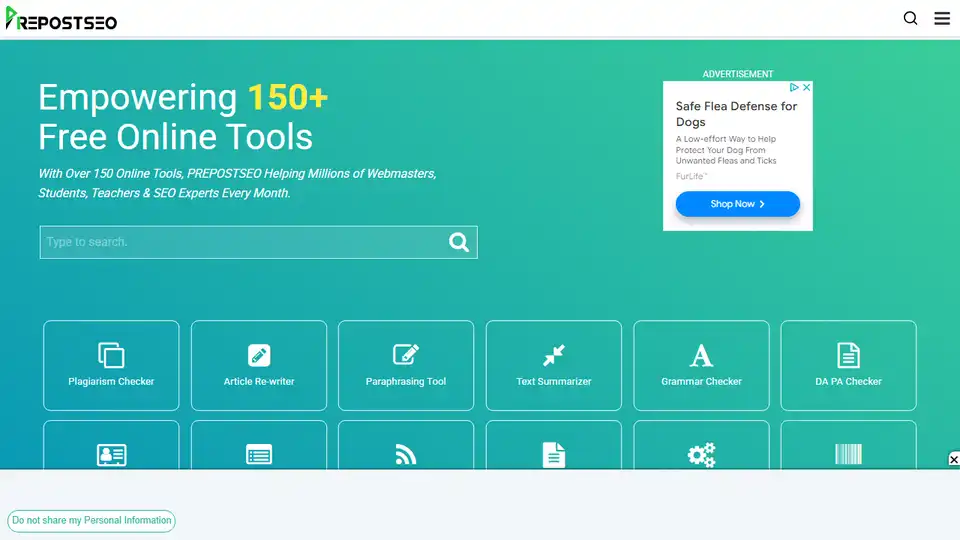Click the Shop Now ad button
Image resolution: width=960 pixels, height=540 pixels.
click(737, 204)
